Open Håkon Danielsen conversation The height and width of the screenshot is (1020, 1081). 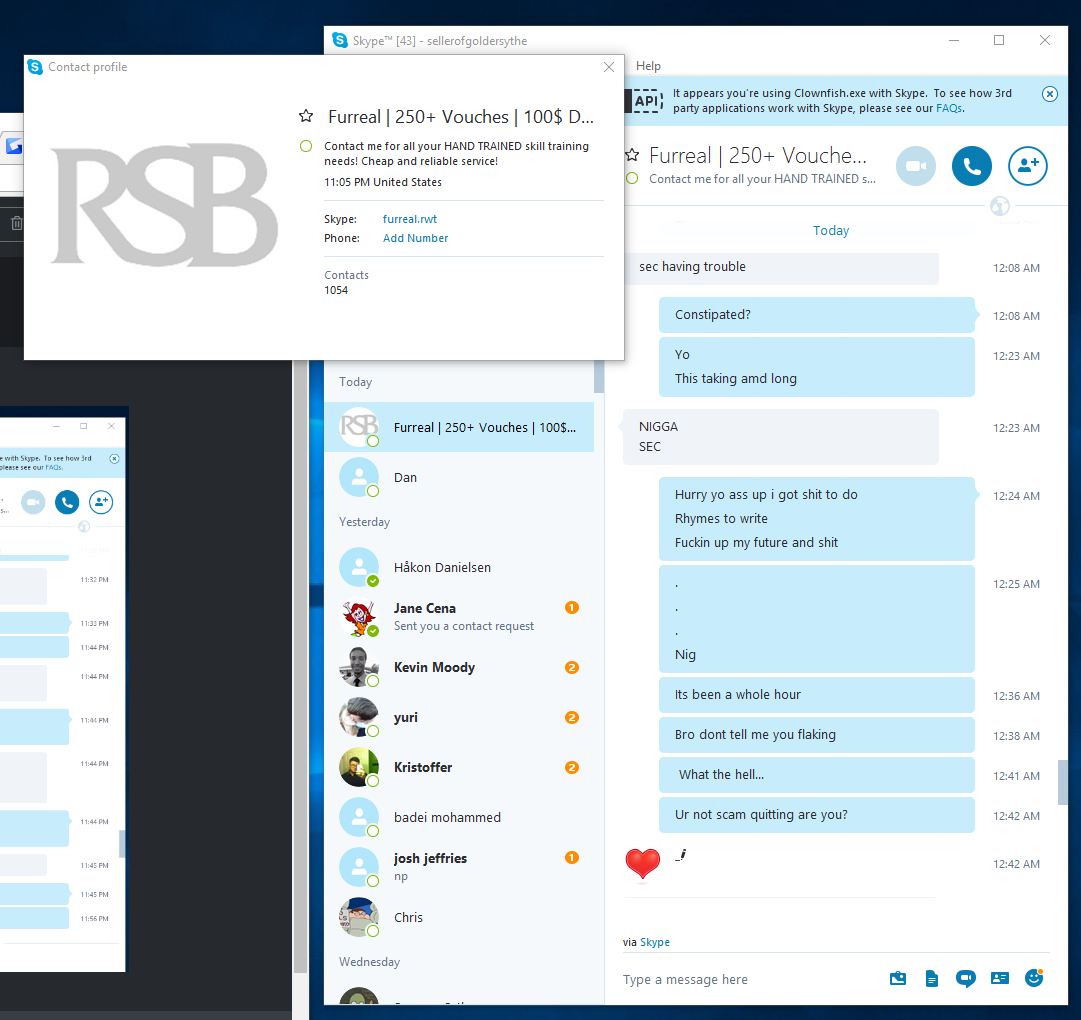pyautogui.click(x=459, y=567)
